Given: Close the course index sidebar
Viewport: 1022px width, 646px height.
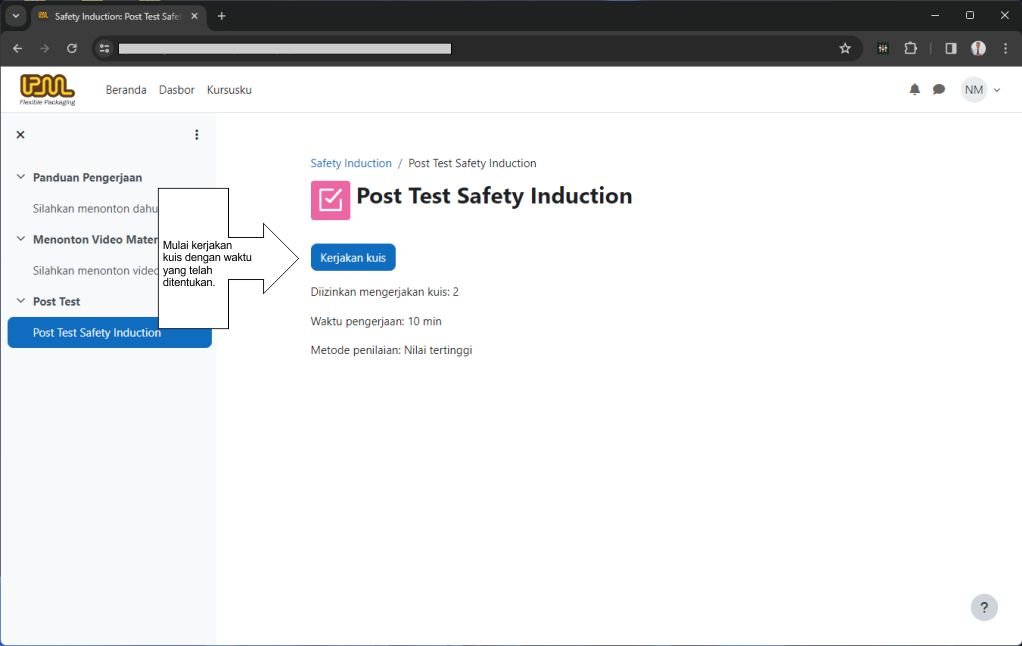Looking at the screenshot, I should click(x=20, y=135).
